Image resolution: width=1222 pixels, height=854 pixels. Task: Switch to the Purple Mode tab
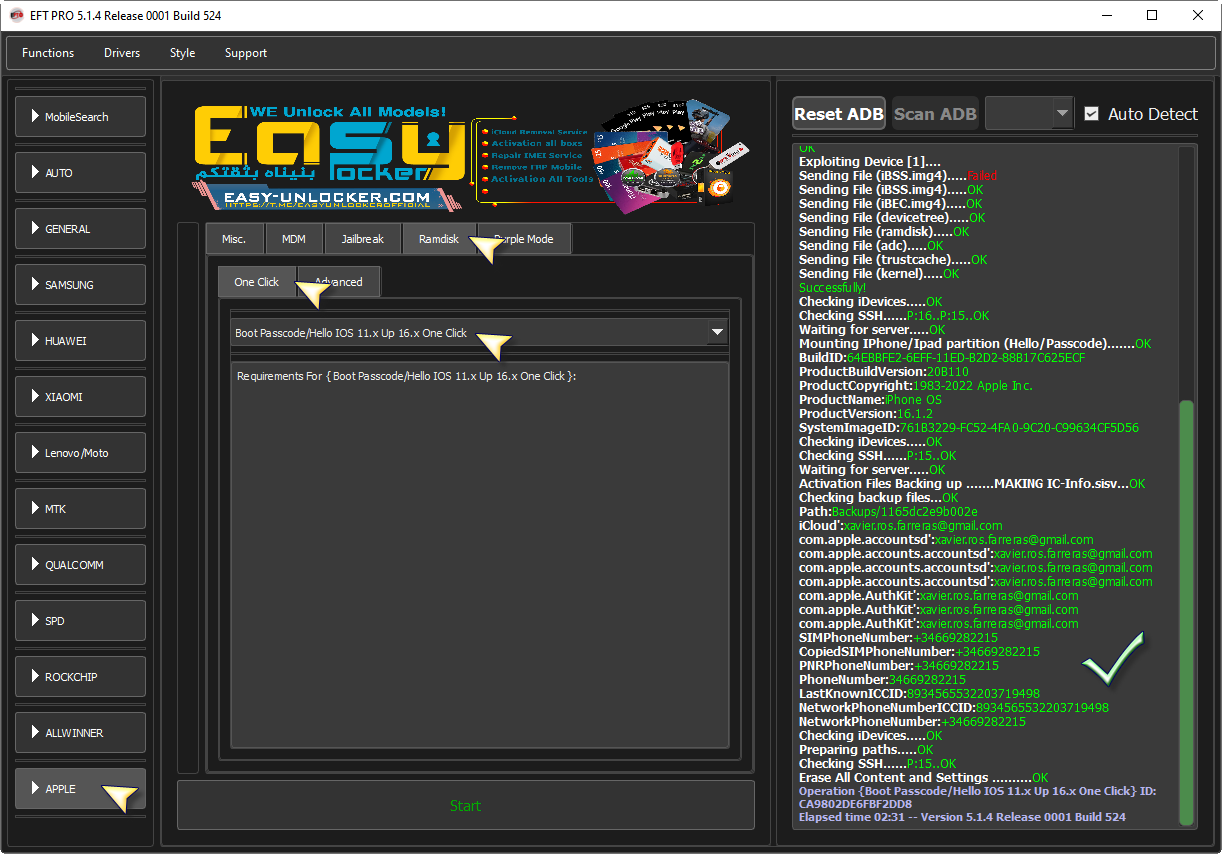tap(525, 239)
